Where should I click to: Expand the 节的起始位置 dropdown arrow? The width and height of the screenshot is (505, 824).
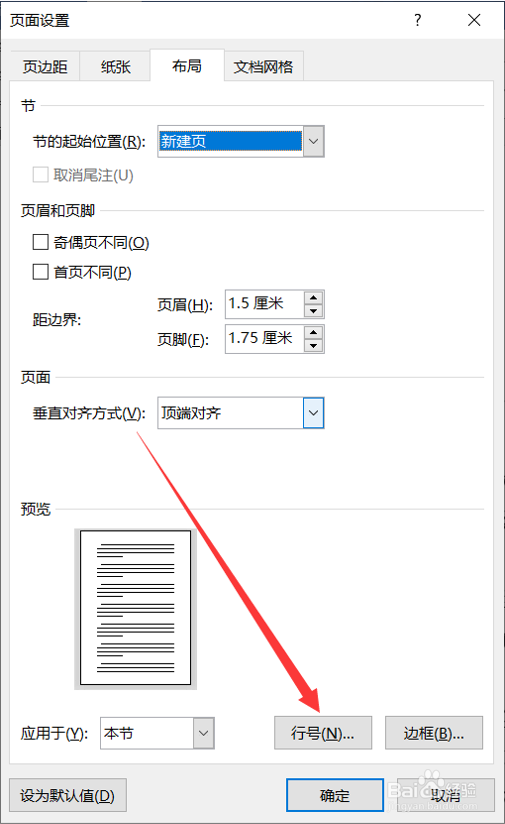tap(314, 141)
